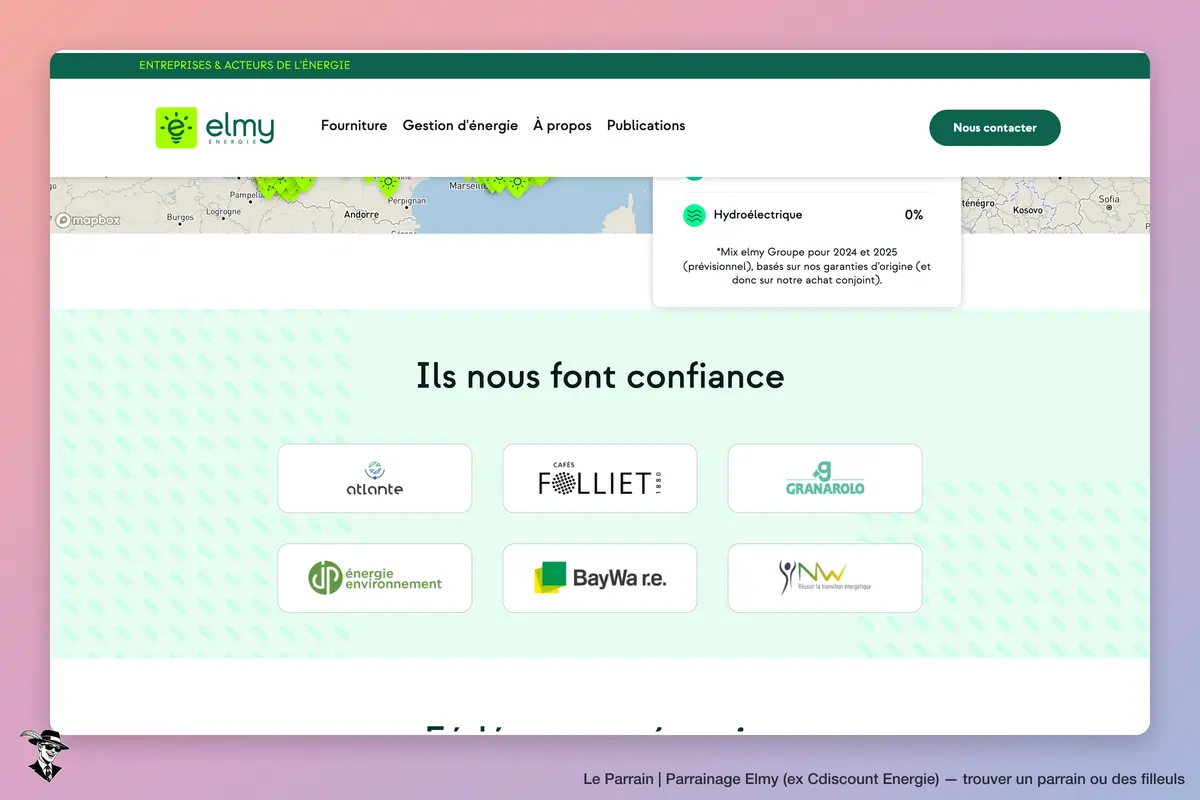Image resolution: width=1200 pixels, height=800 pixels.
Task: Click the green pin near Marseille
Action: (x=516, y=186)
